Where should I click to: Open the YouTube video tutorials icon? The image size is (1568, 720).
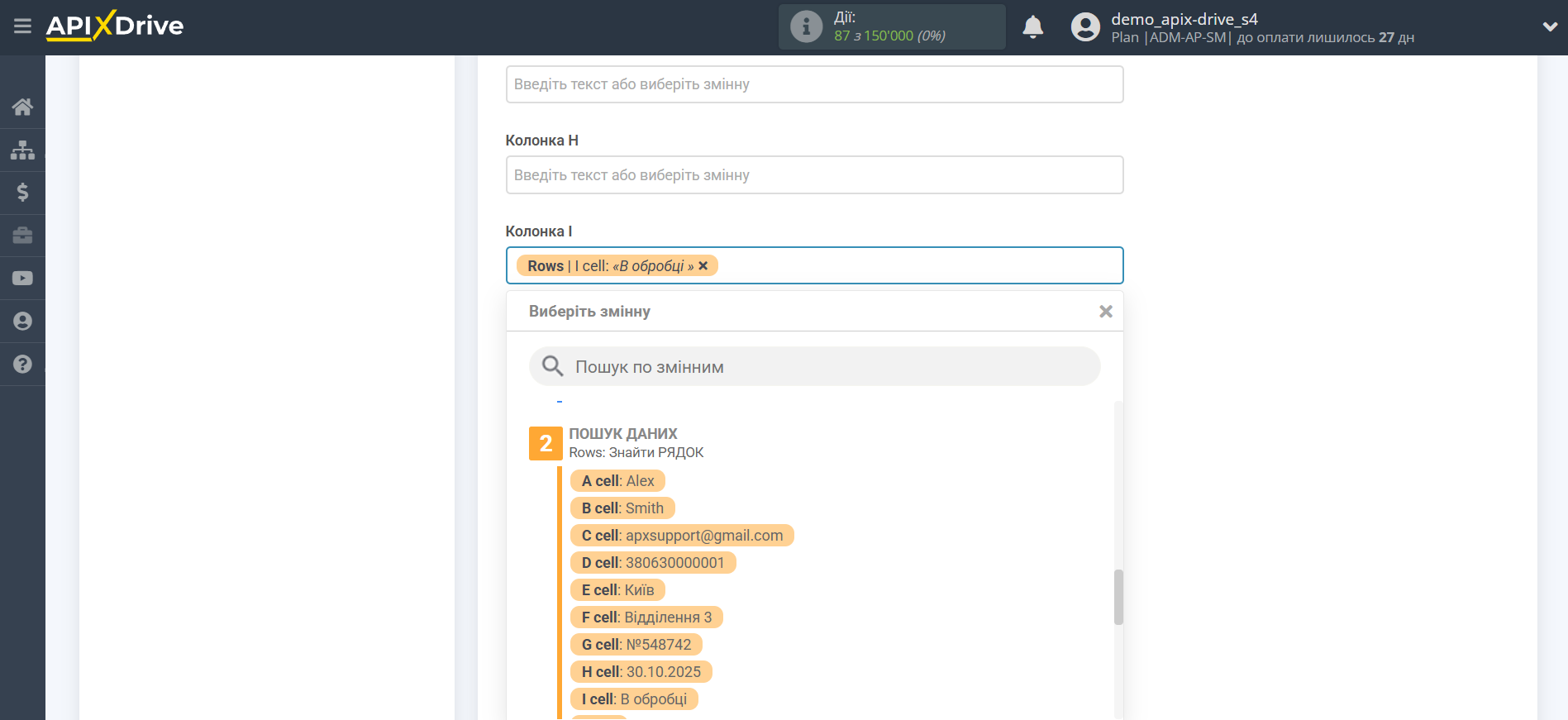[x=22, y=279]
